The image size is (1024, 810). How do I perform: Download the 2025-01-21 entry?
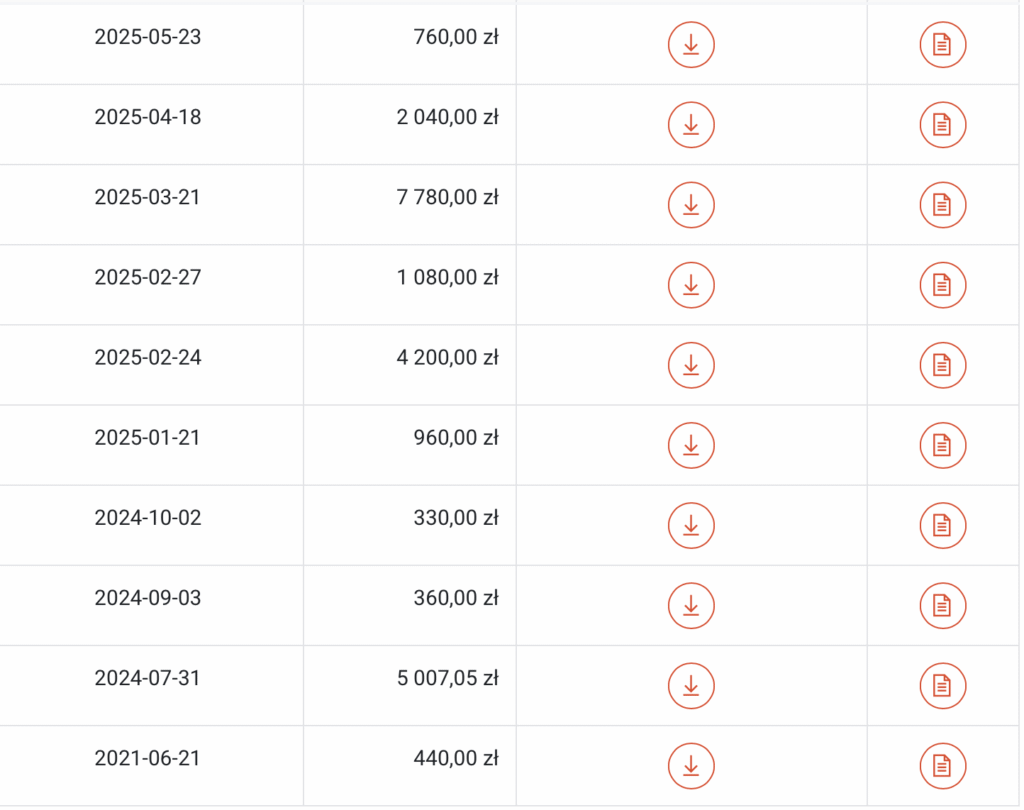click(691, 445)
